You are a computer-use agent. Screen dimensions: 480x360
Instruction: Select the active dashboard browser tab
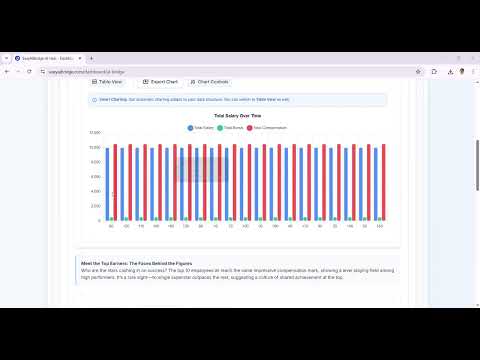tap(48, 58)
